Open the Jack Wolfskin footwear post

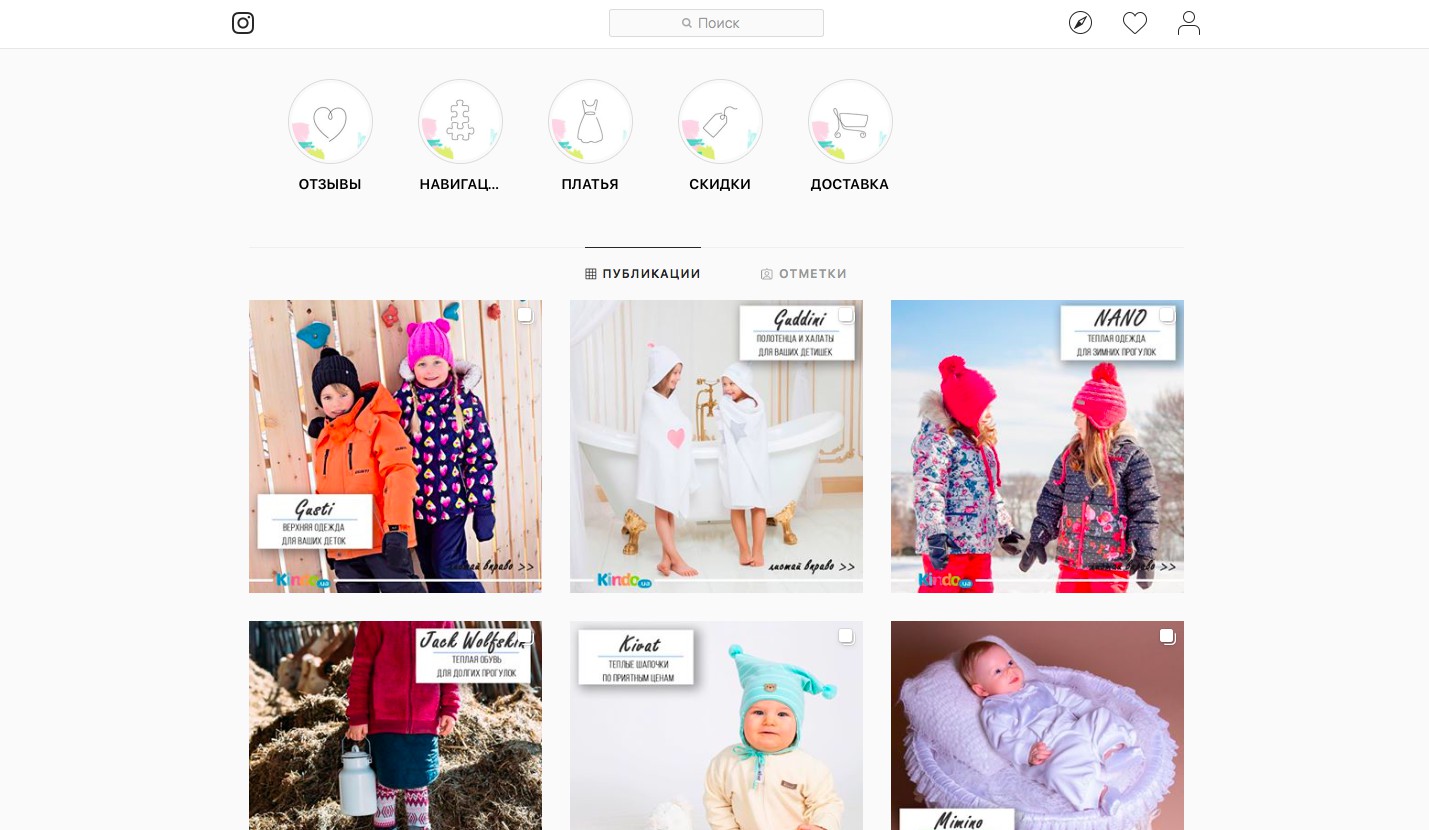click(395, 725)
